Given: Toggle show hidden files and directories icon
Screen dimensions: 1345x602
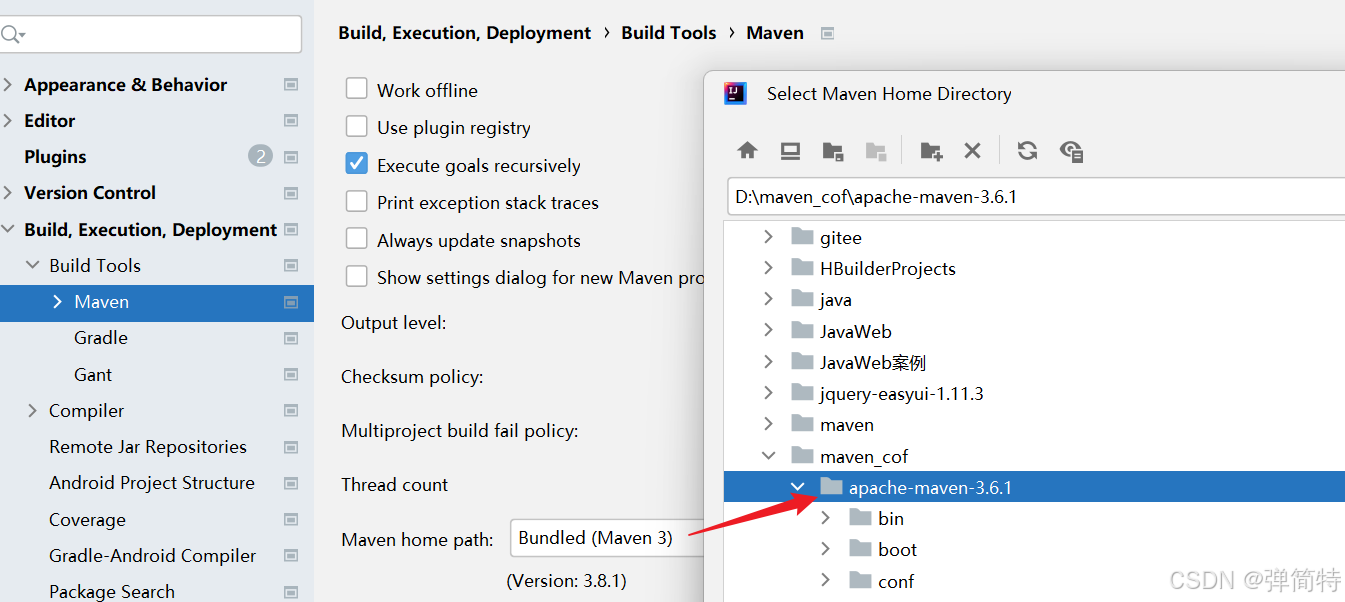Looking at the screenshot, I should 1071,150.
